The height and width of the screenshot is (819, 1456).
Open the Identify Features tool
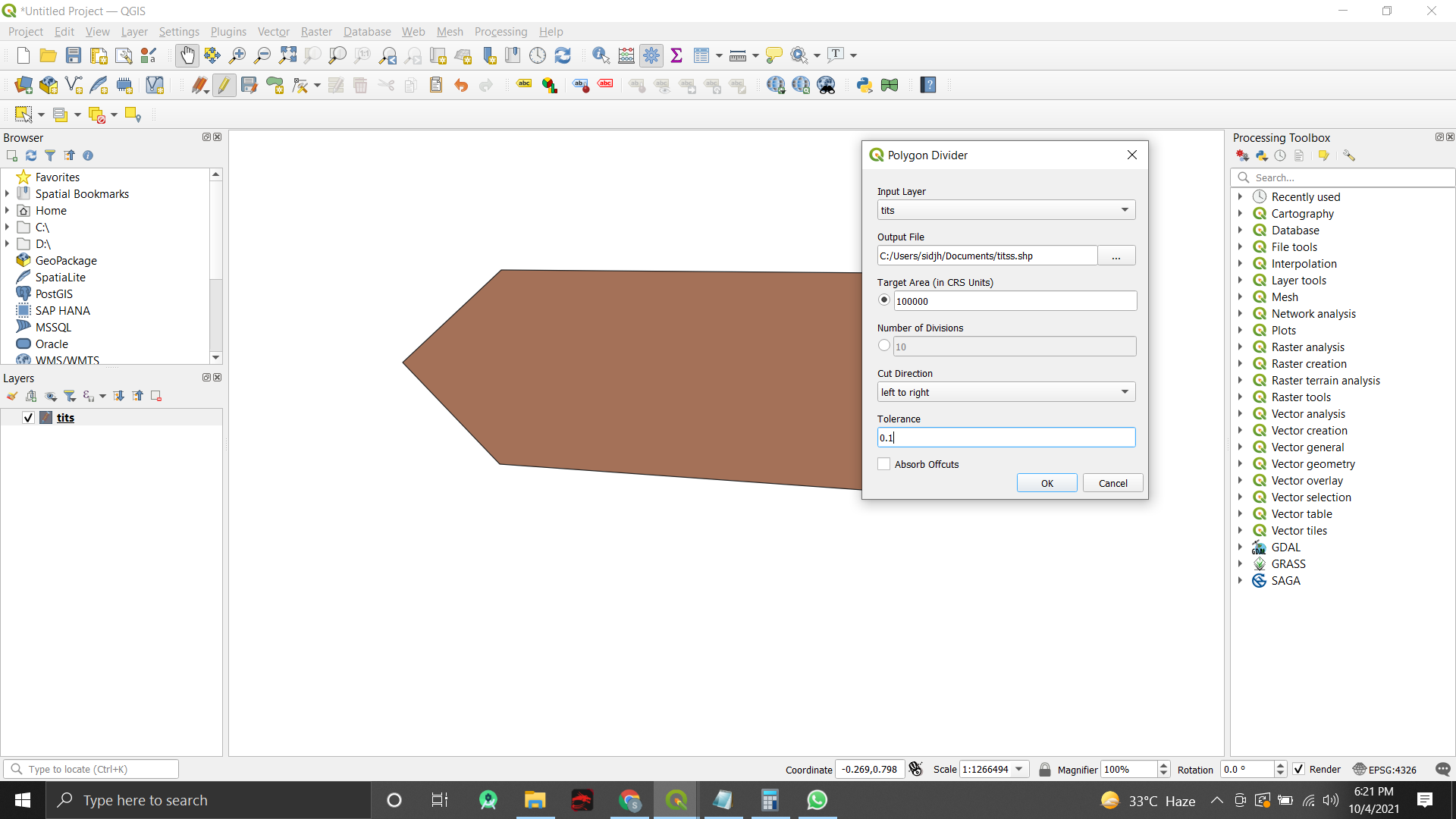[601, 55]
